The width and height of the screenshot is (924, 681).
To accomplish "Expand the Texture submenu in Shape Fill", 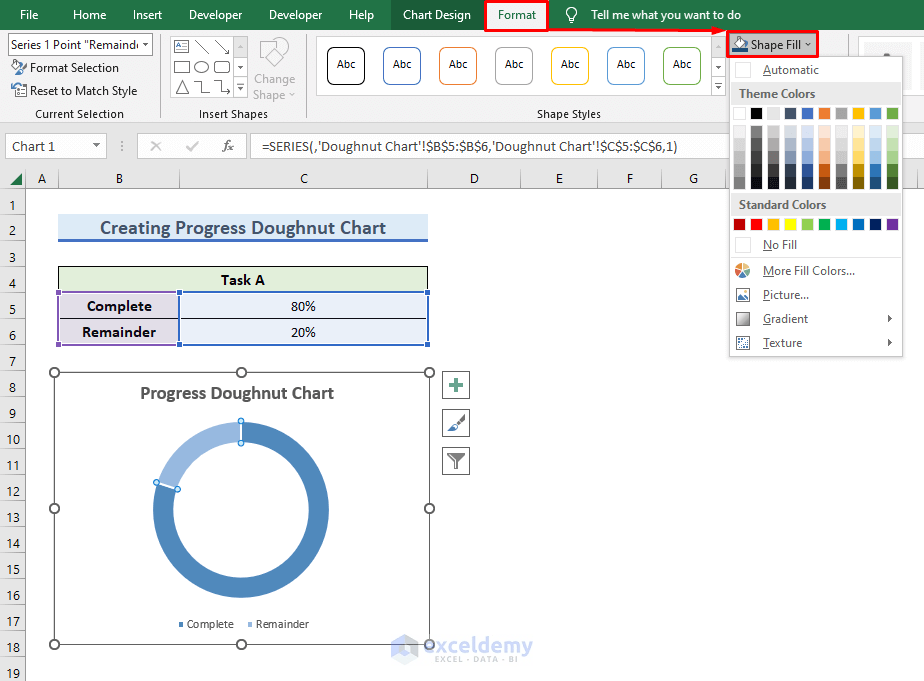I will coord(781,342).
